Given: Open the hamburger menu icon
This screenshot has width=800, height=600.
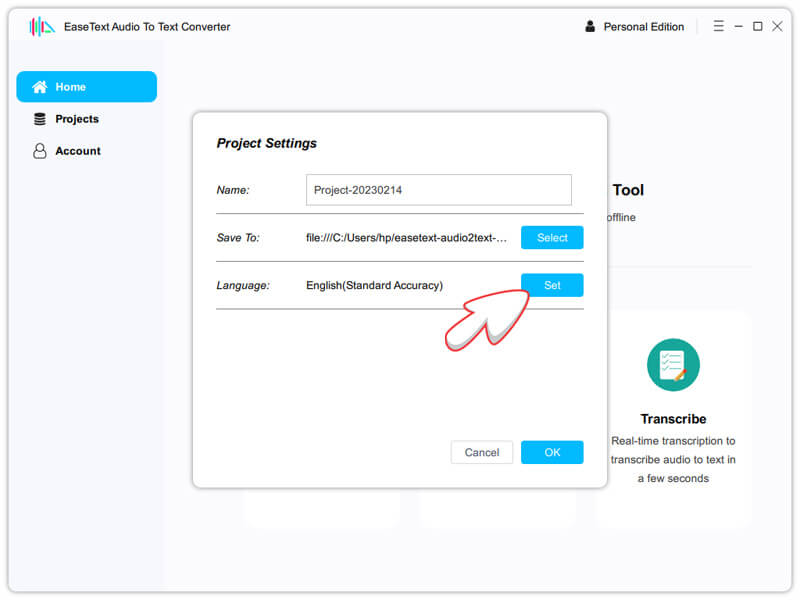Looking at the screenshot, I should (x=718, y=26).
